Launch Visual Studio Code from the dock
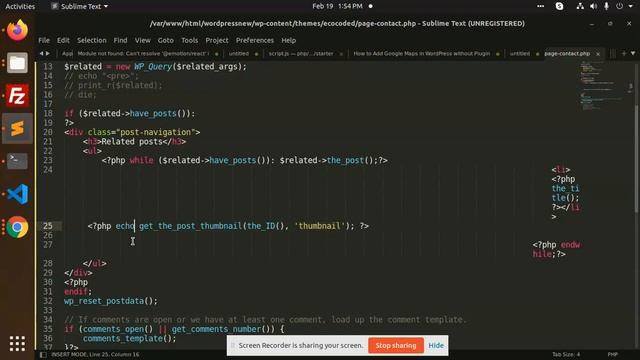640x360 pixels. point(17,194)
